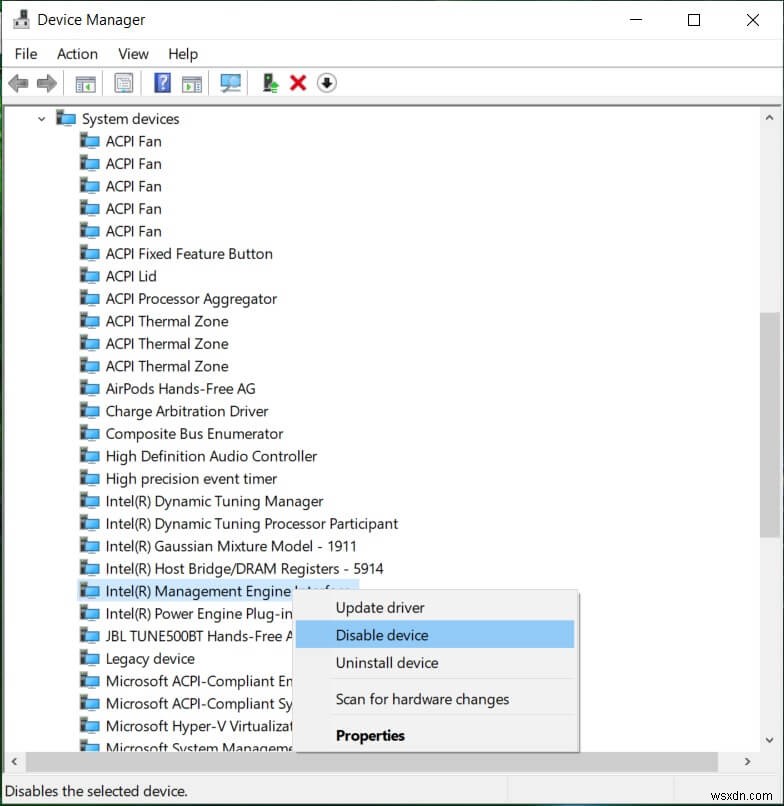Screen dimensions: 784x806
Task: Select the Legacy device label
Action: (x=150, y=658)
